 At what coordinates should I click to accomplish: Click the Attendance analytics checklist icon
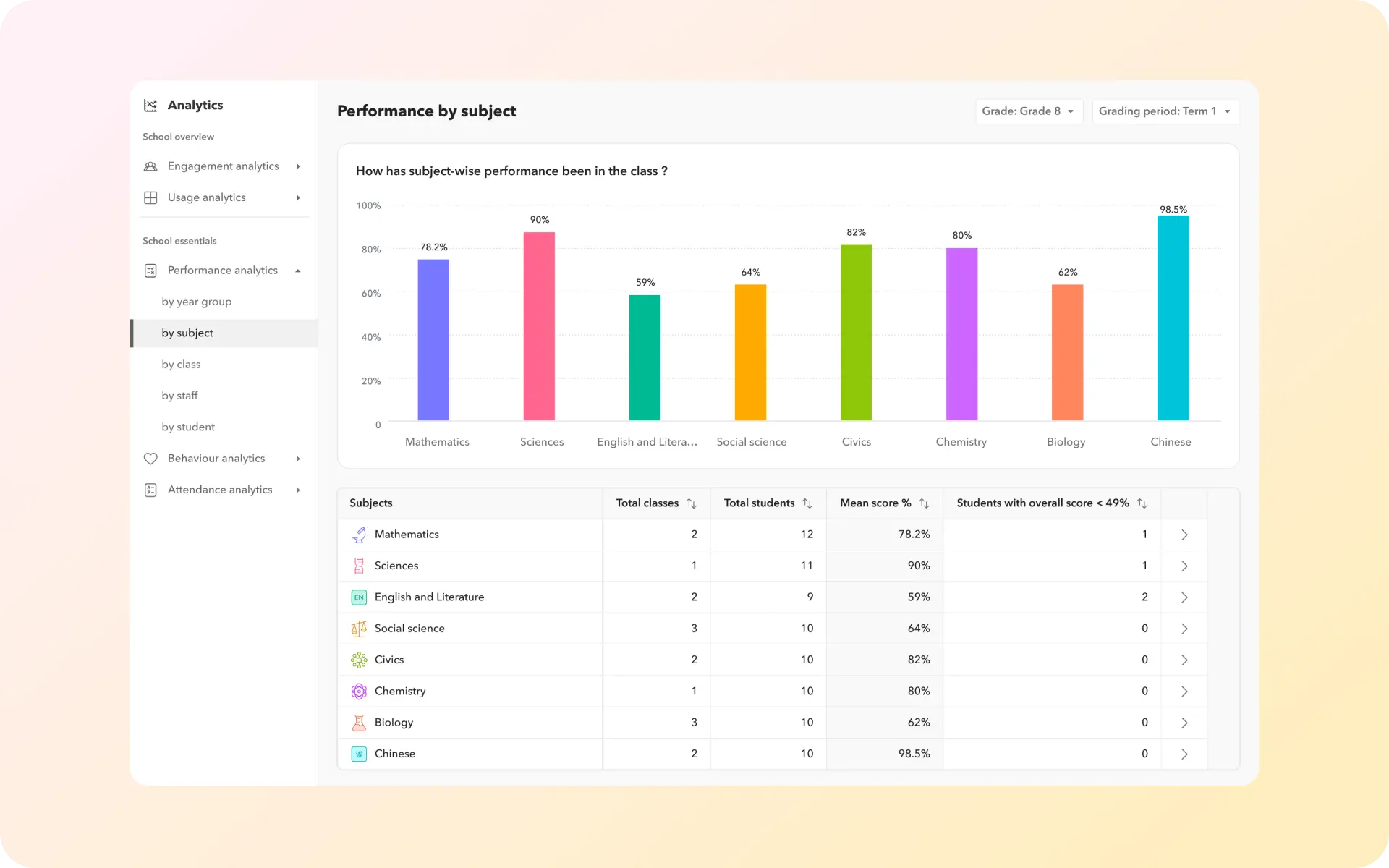tap(150, 490)
